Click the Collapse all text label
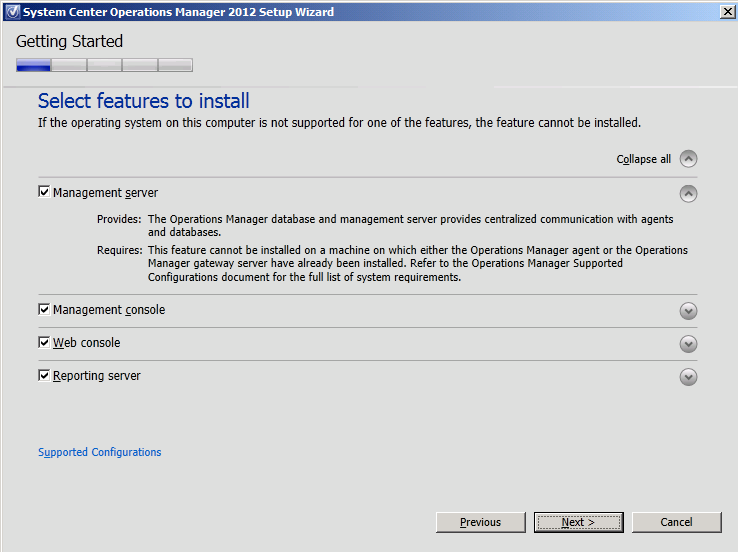Image resolution: width=738 pixels, height=552 pixels. 643,159
